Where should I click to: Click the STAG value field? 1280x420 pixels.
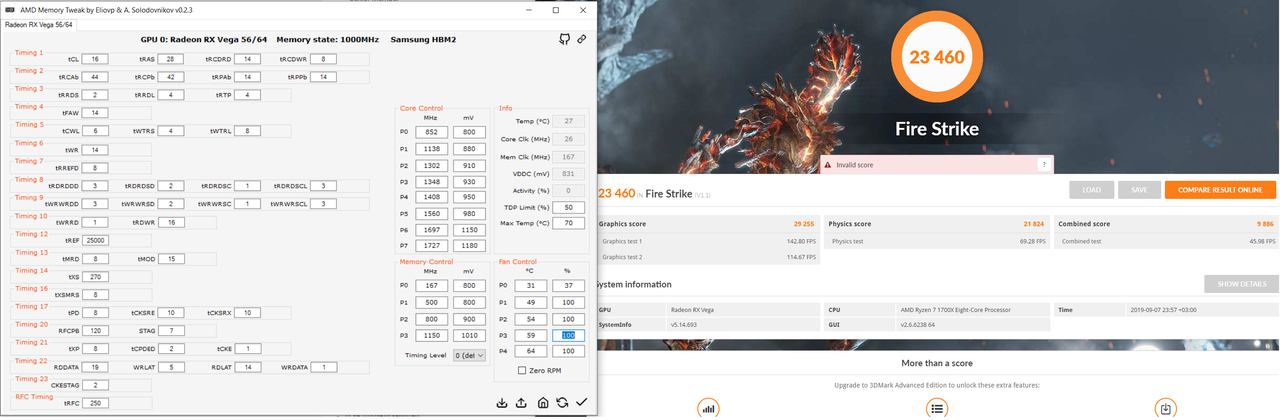172,330
